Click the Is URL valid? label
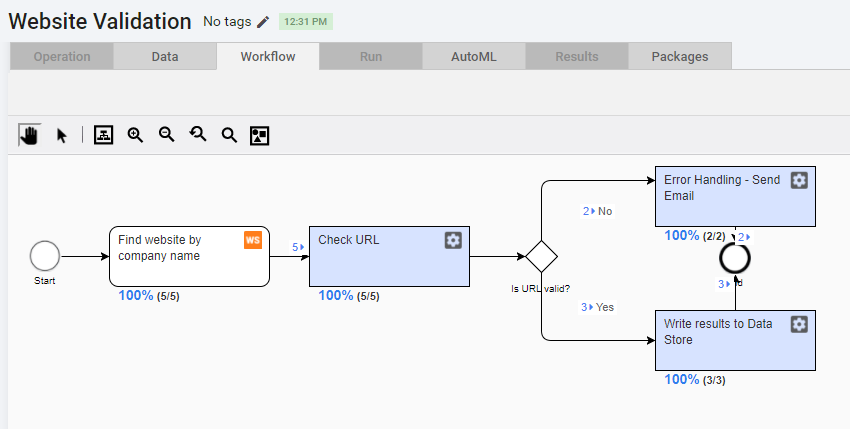850x429 pixels. click(540, 289)
